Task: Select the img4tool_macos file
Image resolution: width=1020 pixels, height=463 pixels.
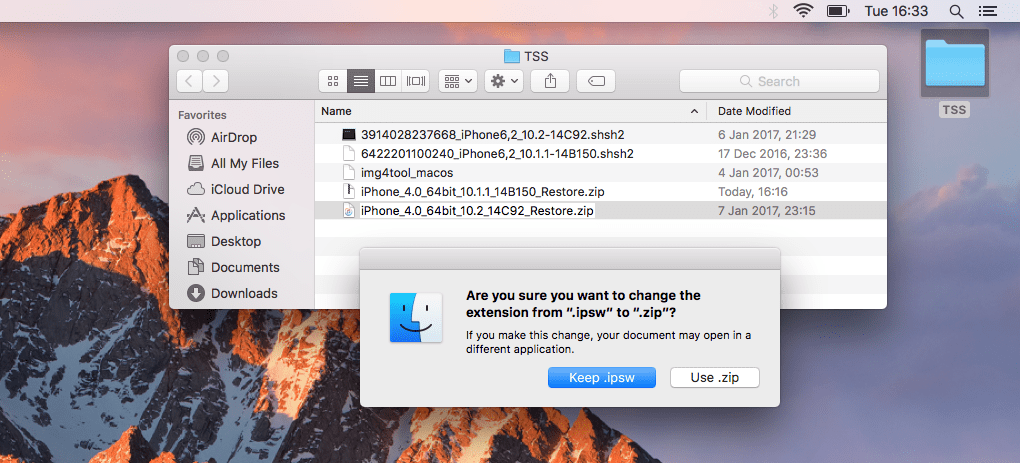Action: pyautogui.click(x=407, y=172)
